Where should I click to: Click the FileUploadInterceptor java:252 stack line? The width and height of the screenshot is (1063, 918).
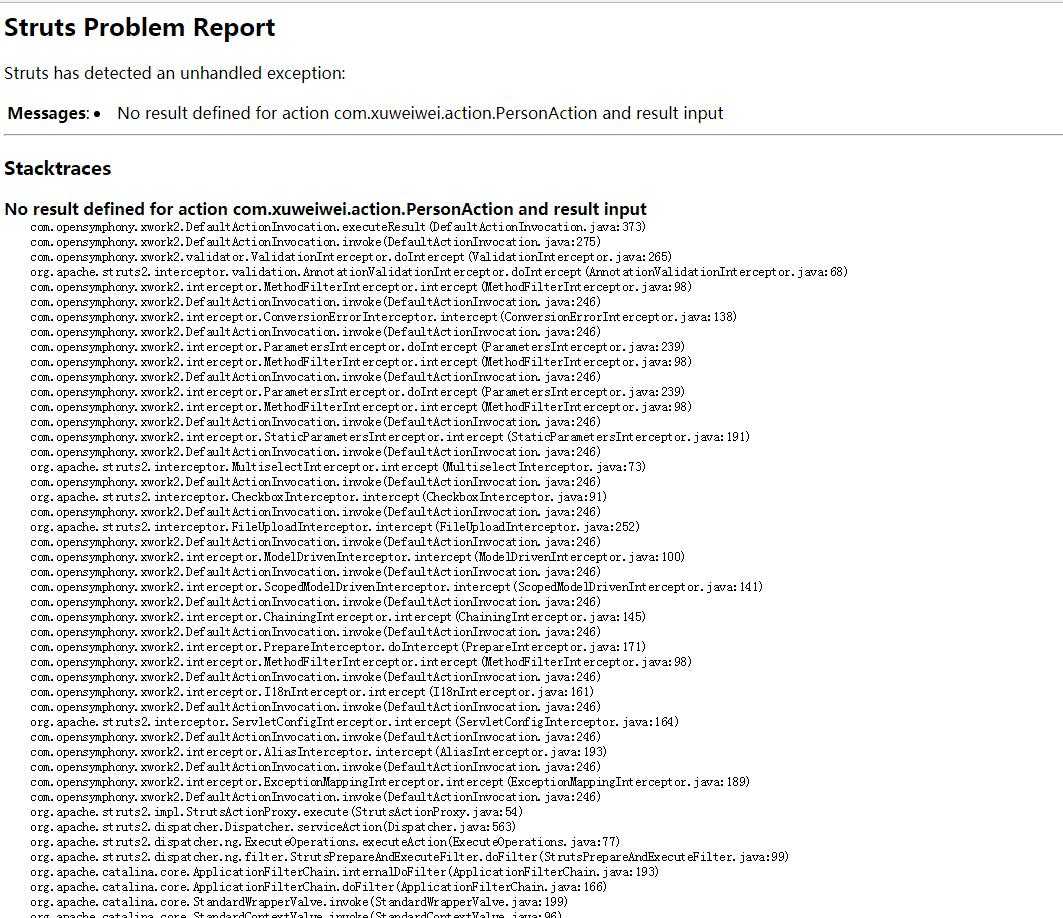point(334,527)
